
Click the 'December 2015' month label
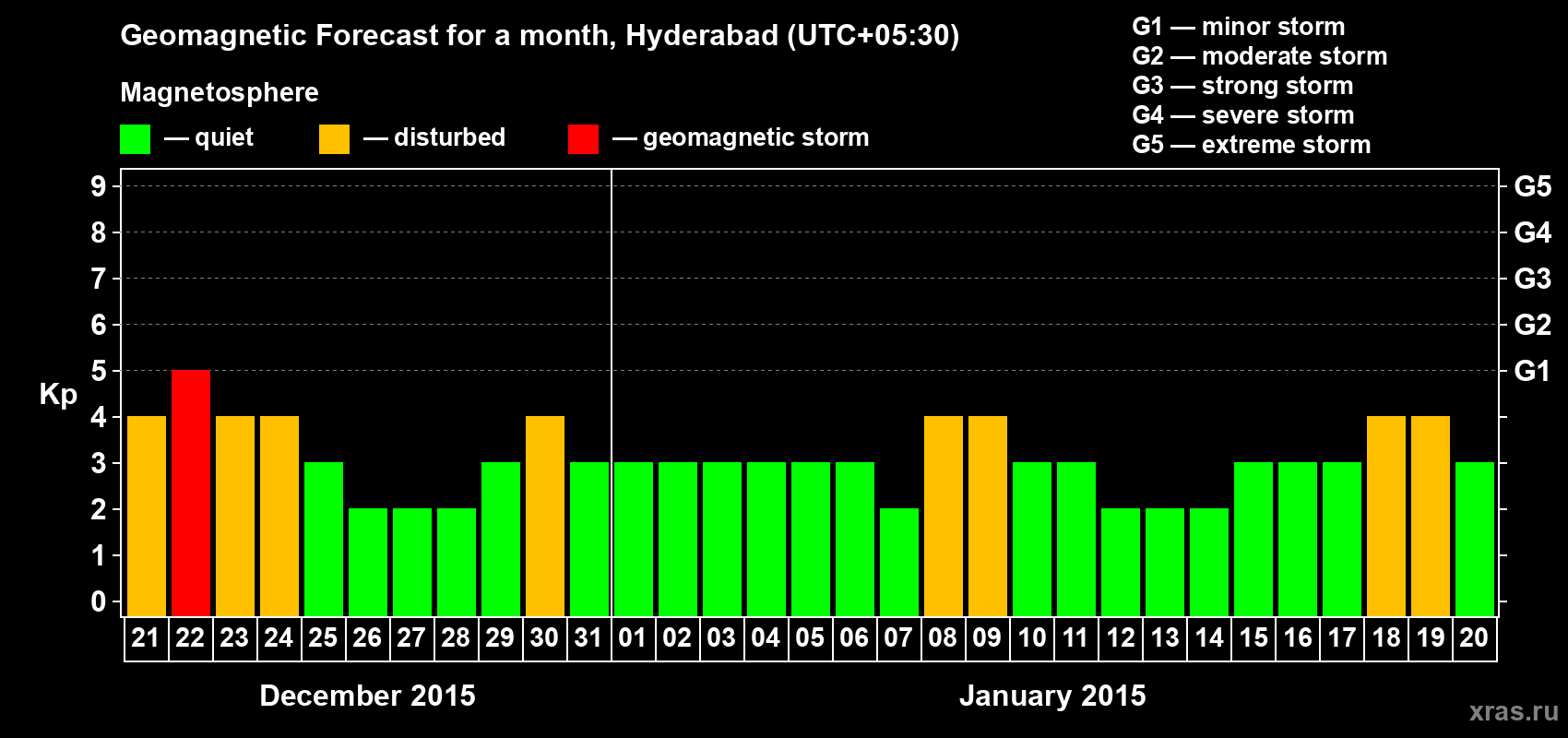point(367,696)
